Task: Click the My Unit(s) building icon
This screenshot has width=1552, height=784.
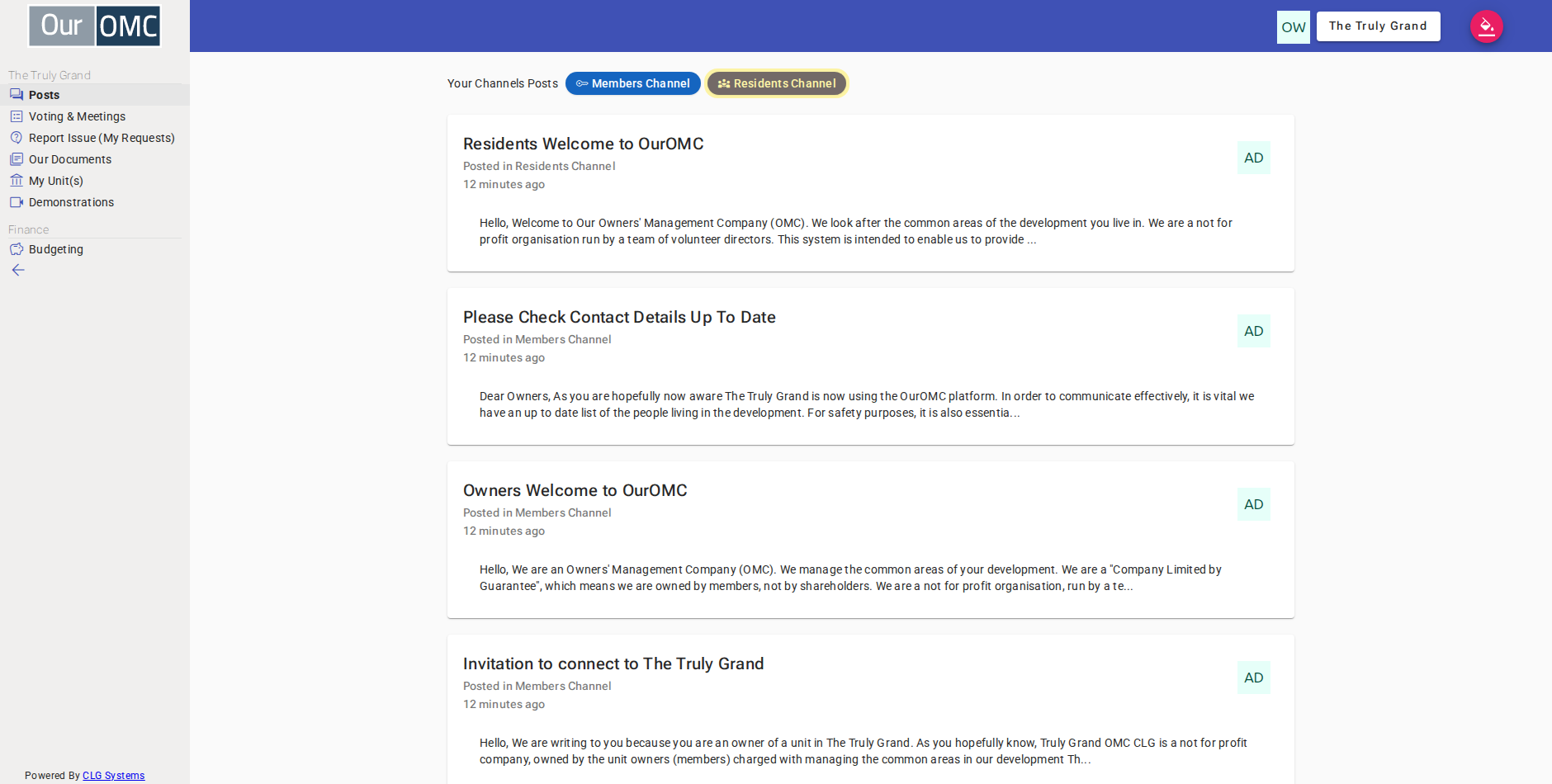Action: click(17, 181)
